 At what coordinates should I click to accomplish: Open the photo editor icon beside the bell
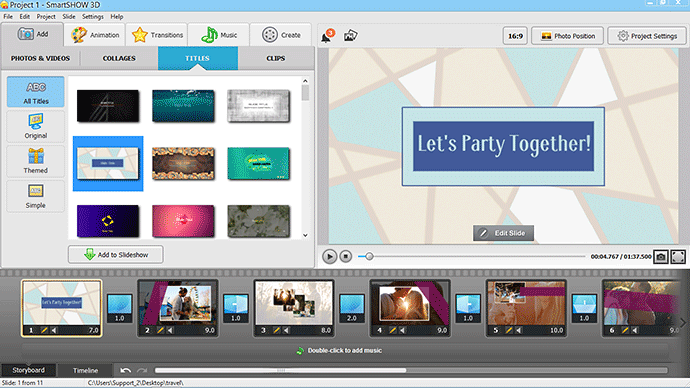(x=350, y=36)
